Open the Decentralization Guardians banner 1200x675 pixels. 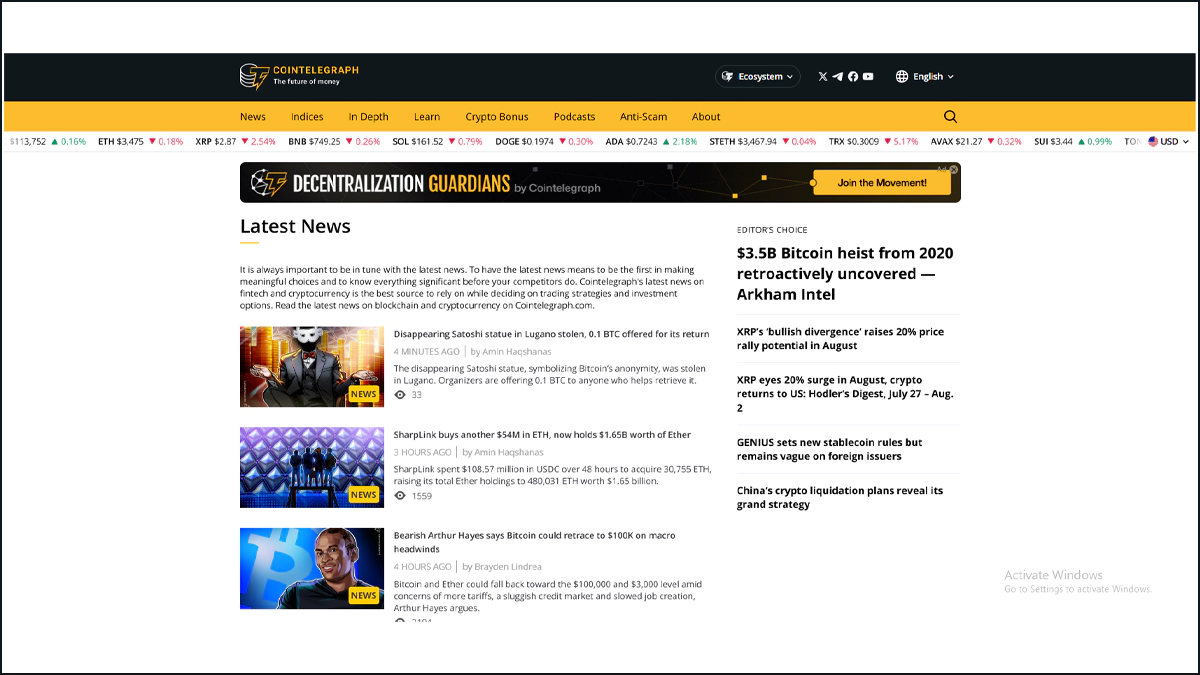coord(600,183)
